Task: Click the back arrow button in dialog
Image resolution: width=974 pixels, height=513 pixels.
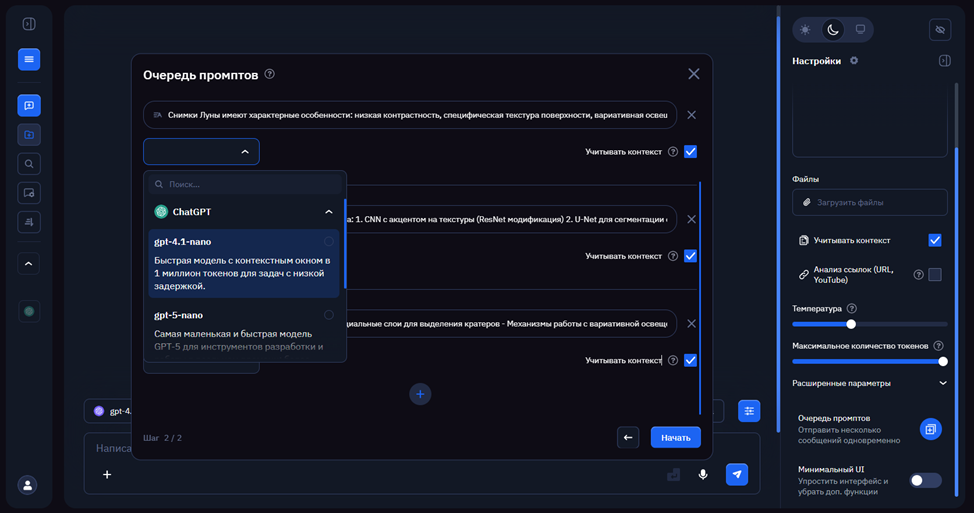Action: 628,437
